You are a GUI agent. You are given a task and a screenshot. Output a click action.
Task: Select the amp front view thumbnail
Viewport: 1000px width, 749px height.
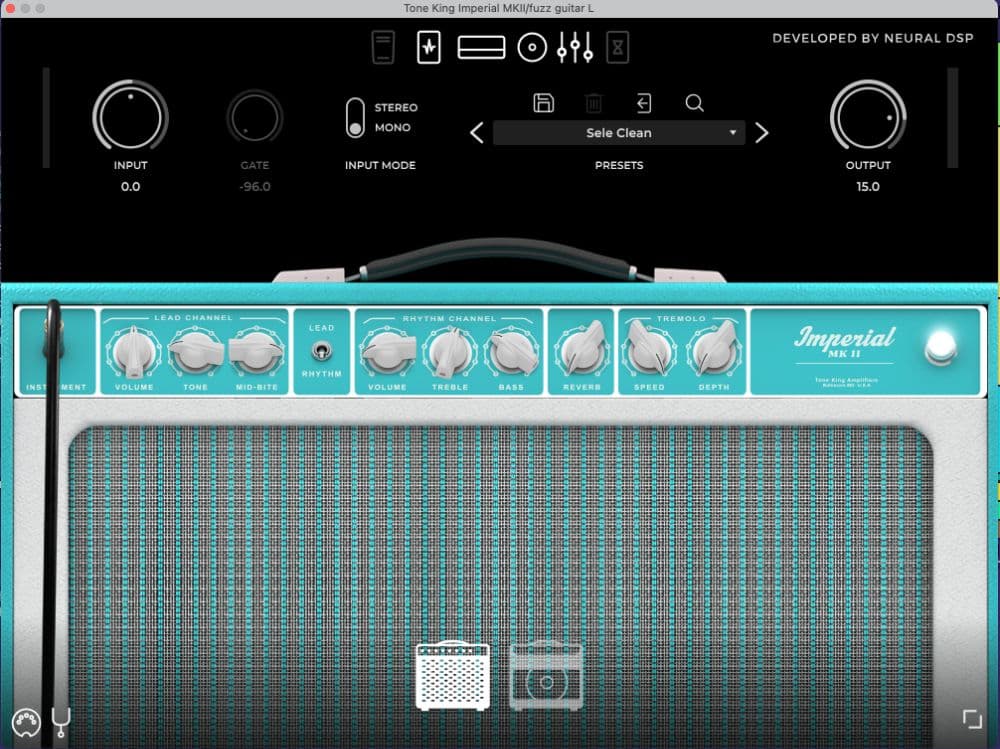[x=453, y=676]
